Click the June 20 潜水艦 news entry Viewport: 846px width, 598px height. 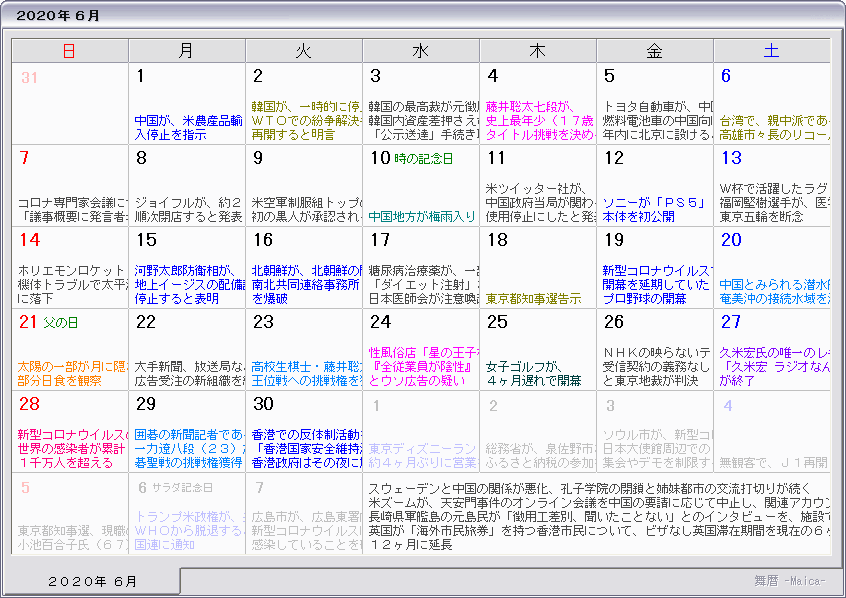(771, 290)
